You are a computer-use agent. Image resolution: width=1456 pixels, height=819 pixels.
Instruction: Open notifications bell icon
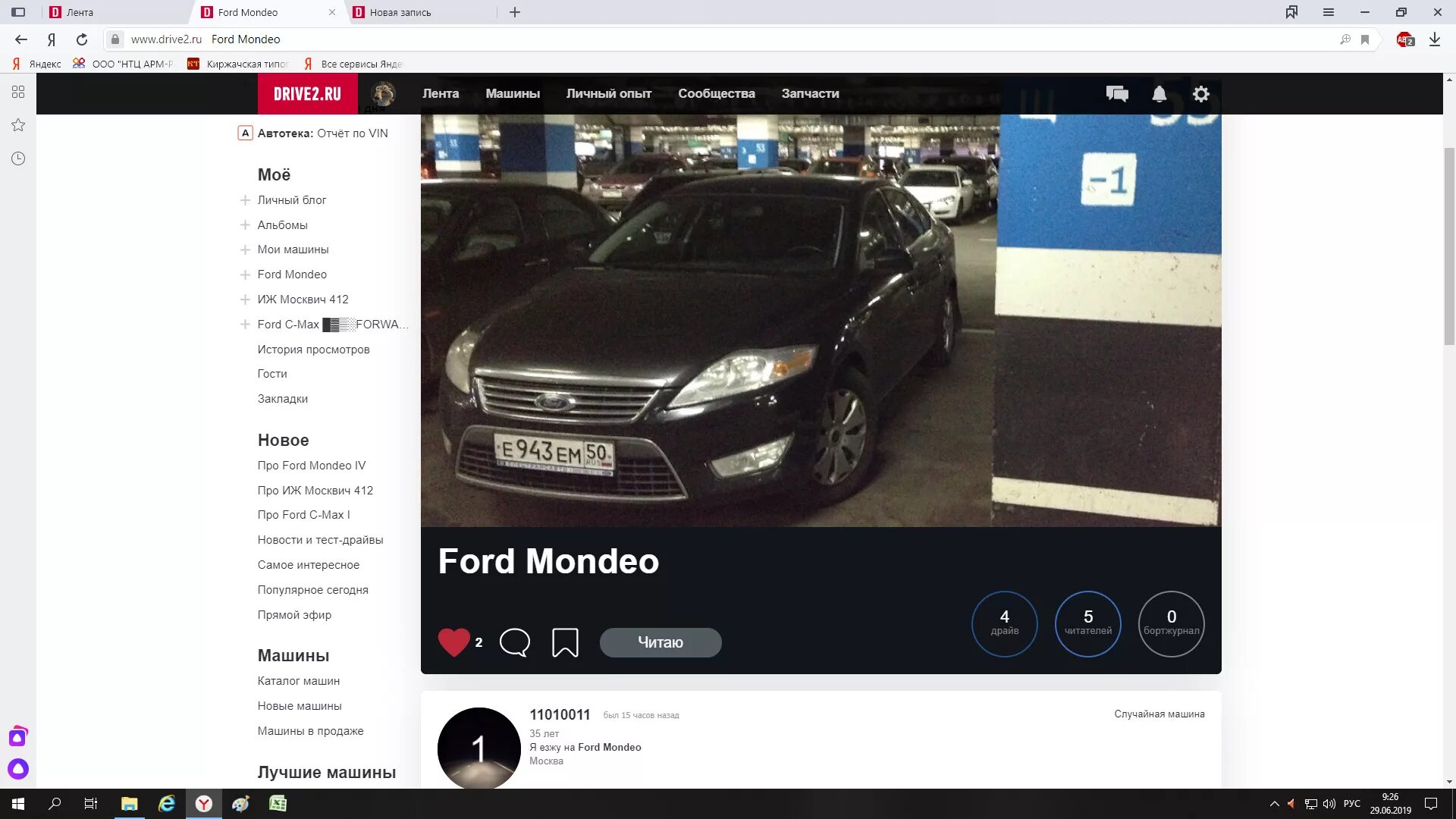click(1159, 94)
